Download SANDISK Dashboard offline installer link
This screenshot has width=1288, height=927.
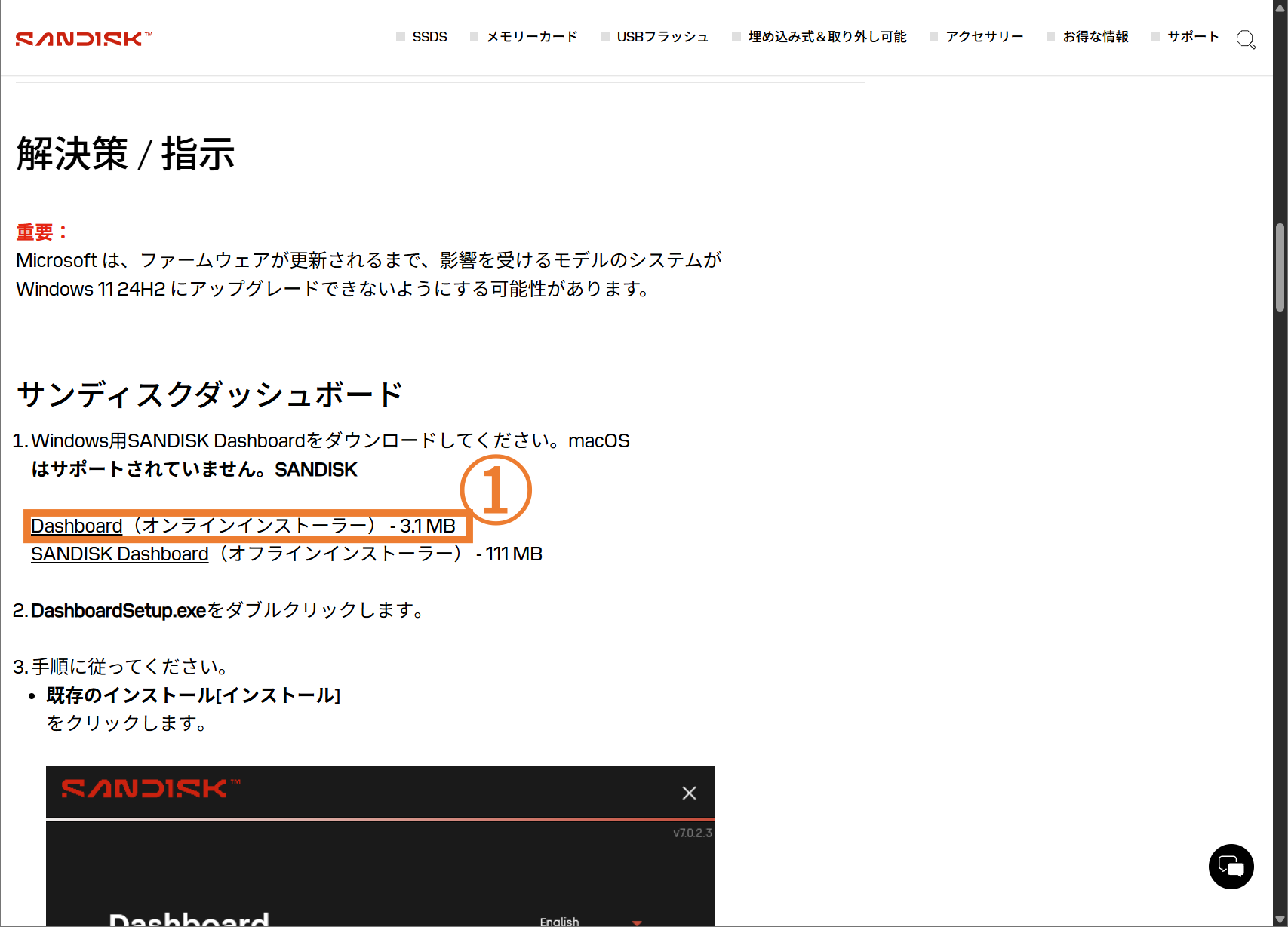[x=119, y=554]
